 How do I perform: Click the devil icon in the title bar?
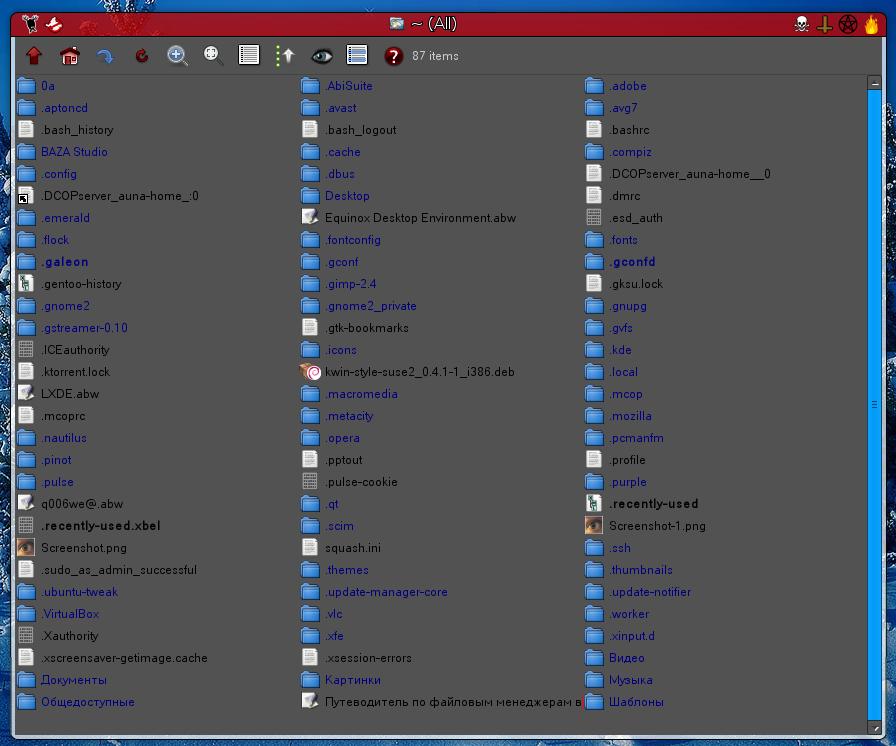tap(30, 24)
